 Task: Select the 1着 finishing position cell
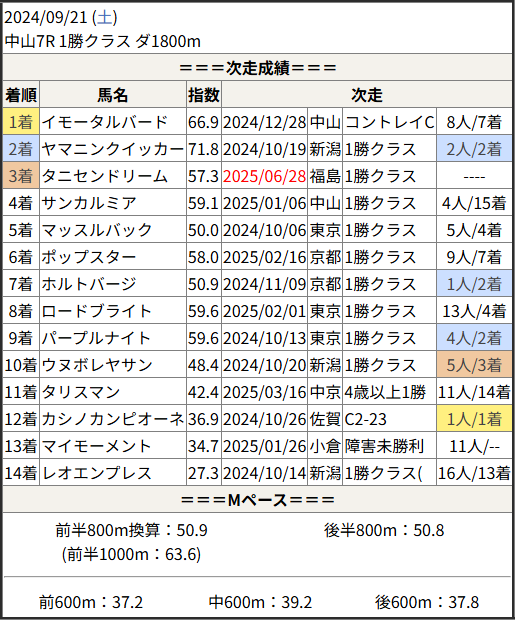click(21, 122)
